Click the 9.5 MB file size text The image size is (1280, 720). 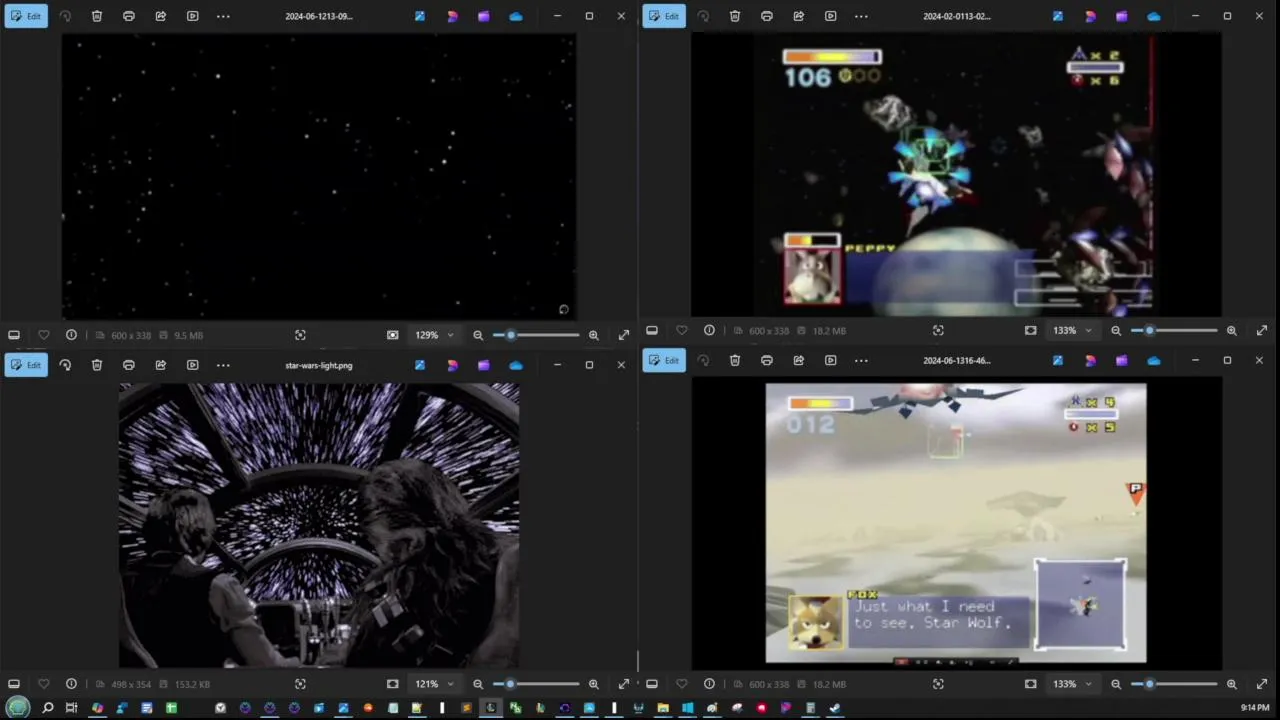(x=188, y=335)
